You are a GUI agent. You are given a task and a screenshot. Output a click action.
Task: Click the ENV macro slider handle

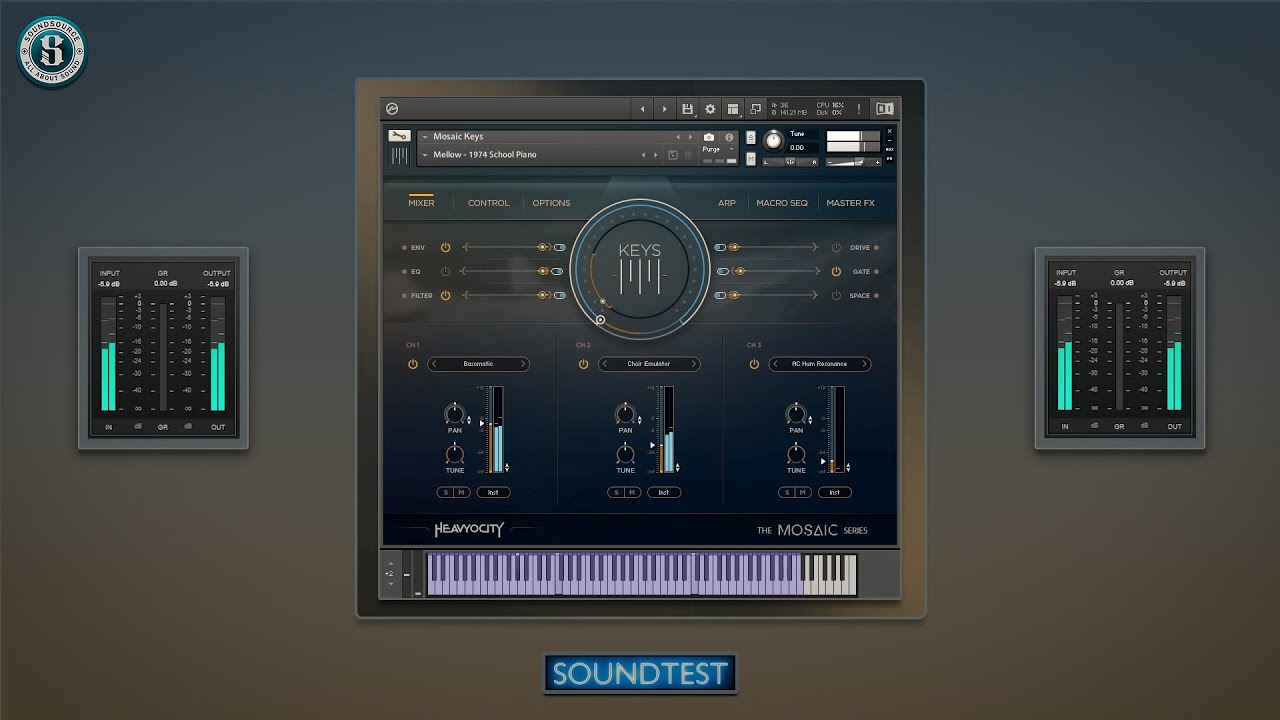coord(543,247)
